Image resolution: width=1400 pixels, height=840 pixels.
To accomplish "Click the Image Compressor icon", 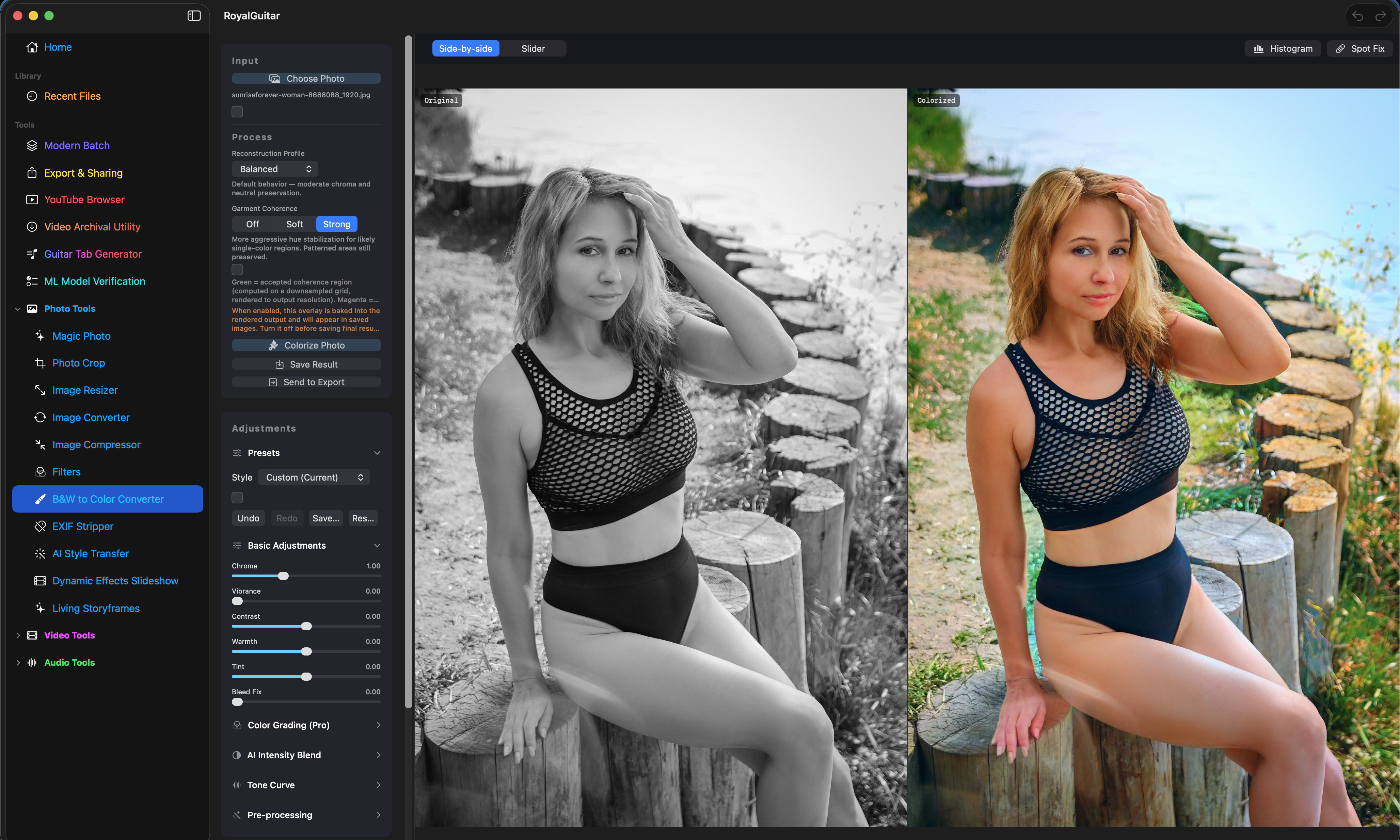I will point(40,445).
